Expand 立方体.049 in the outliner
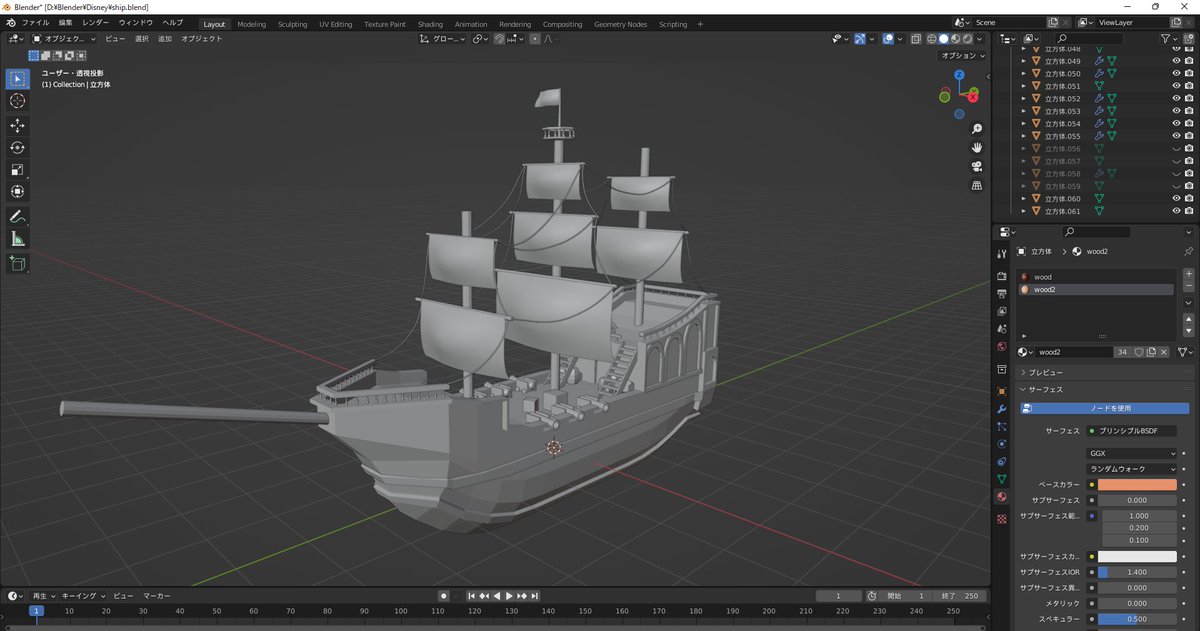 (x=1023, y=61)
